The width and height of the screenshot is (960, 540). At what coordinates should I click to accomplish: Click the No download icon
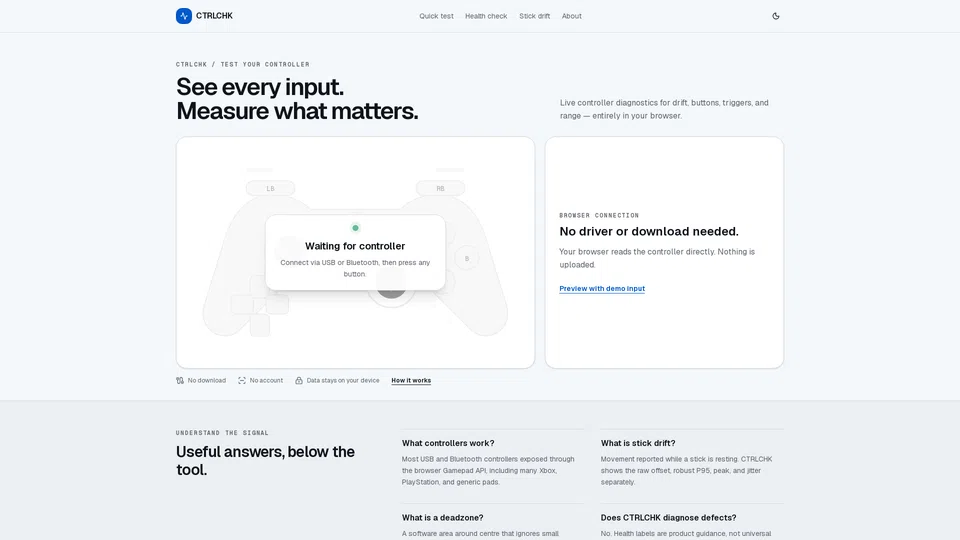(x=180, y=381)
